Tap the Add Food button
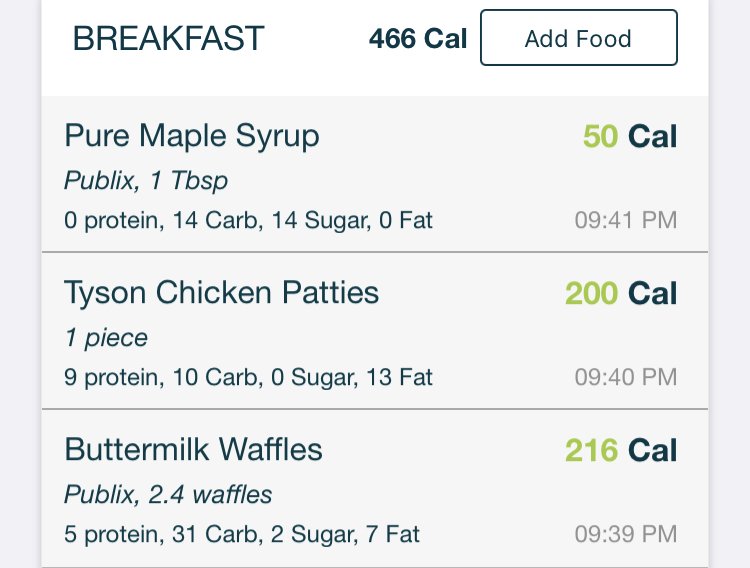 pyautogui.click(x=579, y=37)
